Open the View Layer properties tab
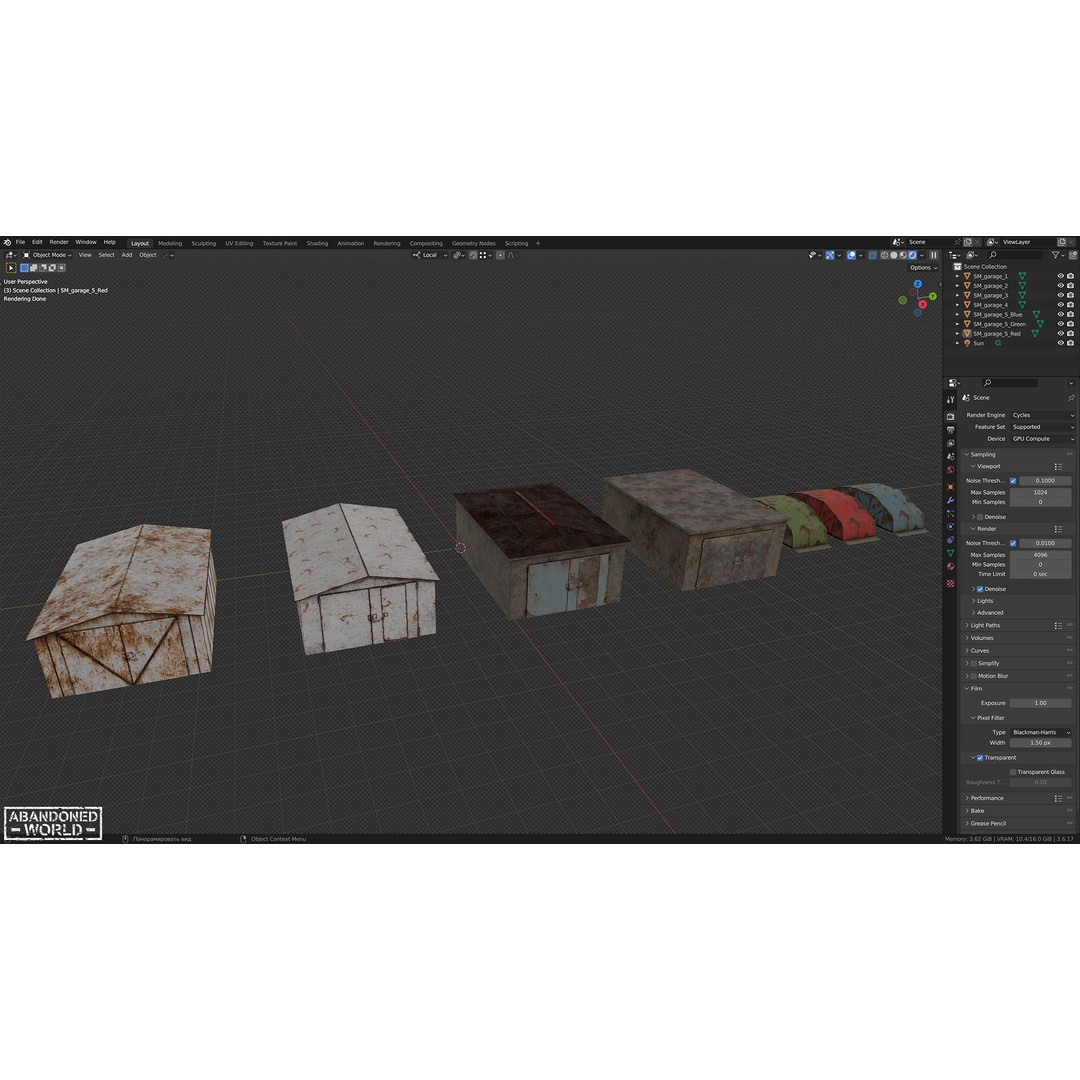1080x1080 pixels. (951, 444)
